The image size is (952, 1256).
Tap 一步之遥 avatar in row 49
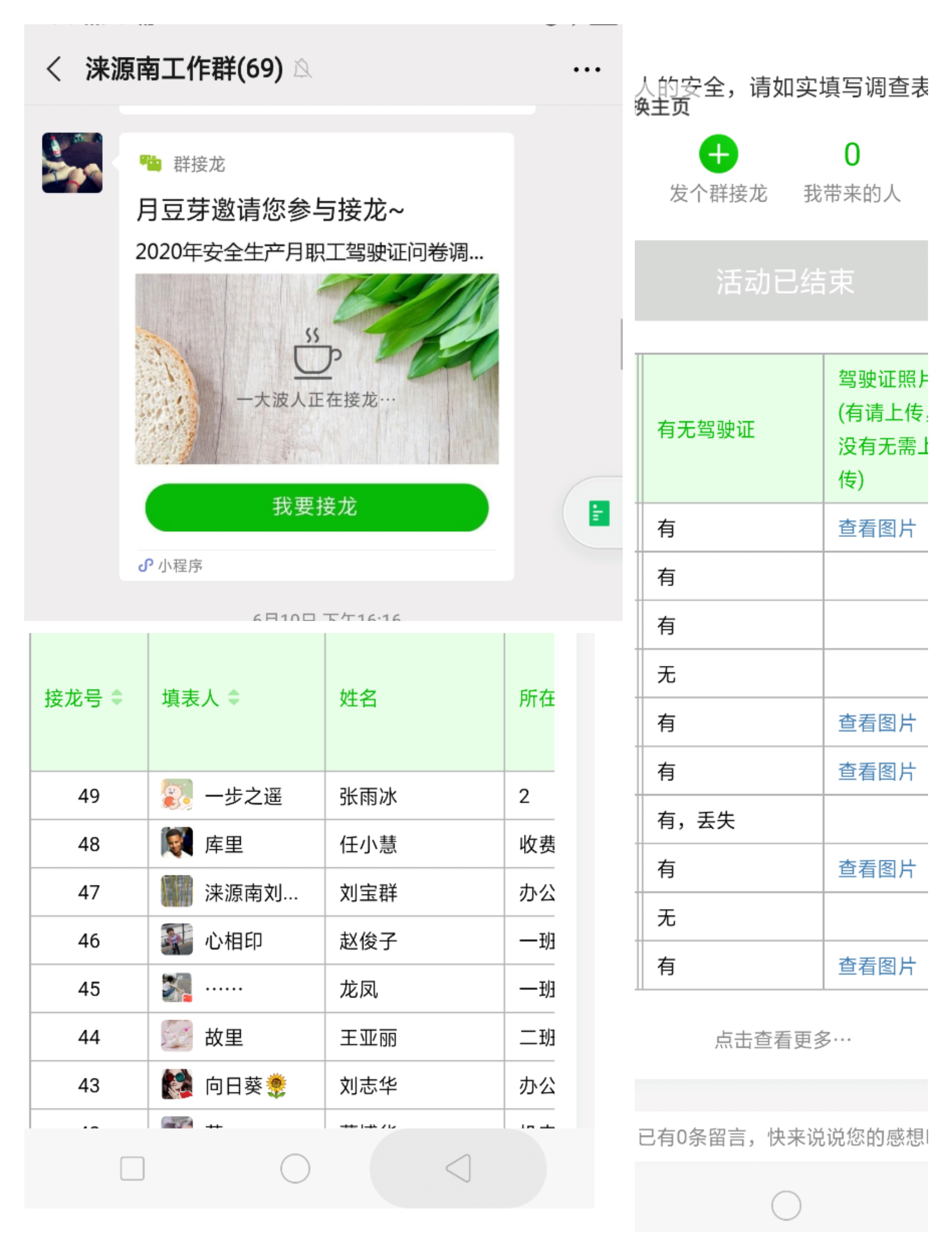(177, 795)
